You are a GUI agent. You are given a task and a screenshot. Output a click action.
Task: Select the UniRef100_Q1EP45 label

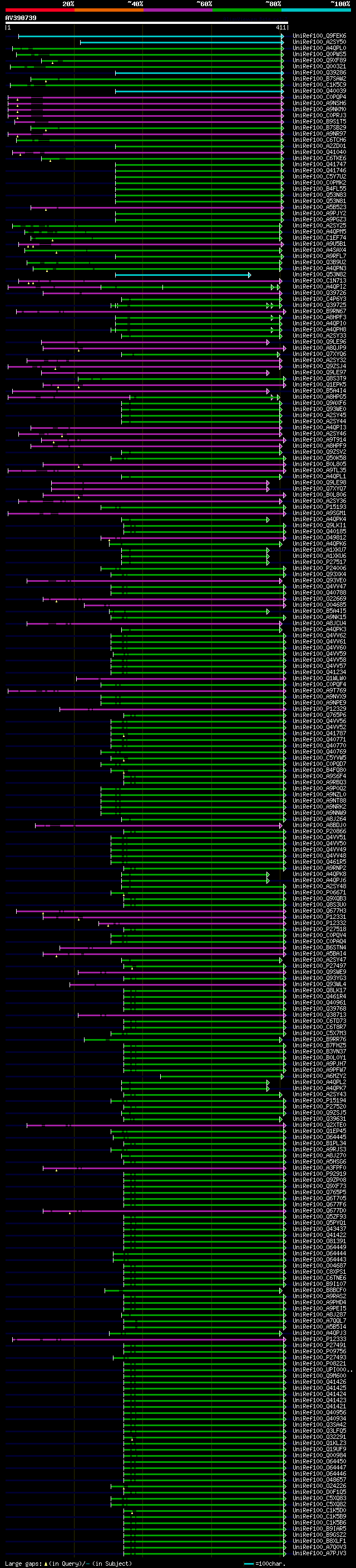point(319,1131)
